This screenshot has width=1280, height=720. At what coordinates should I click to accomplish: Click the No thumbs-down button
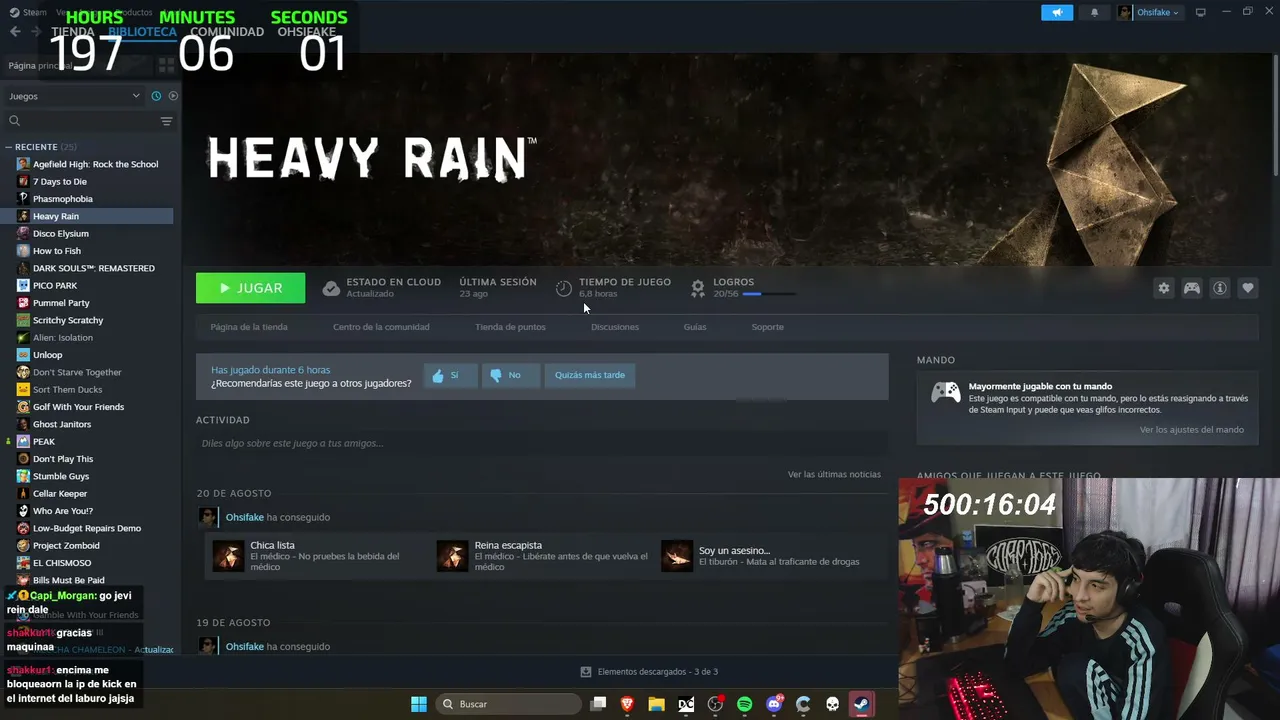(x=511, y=375)
